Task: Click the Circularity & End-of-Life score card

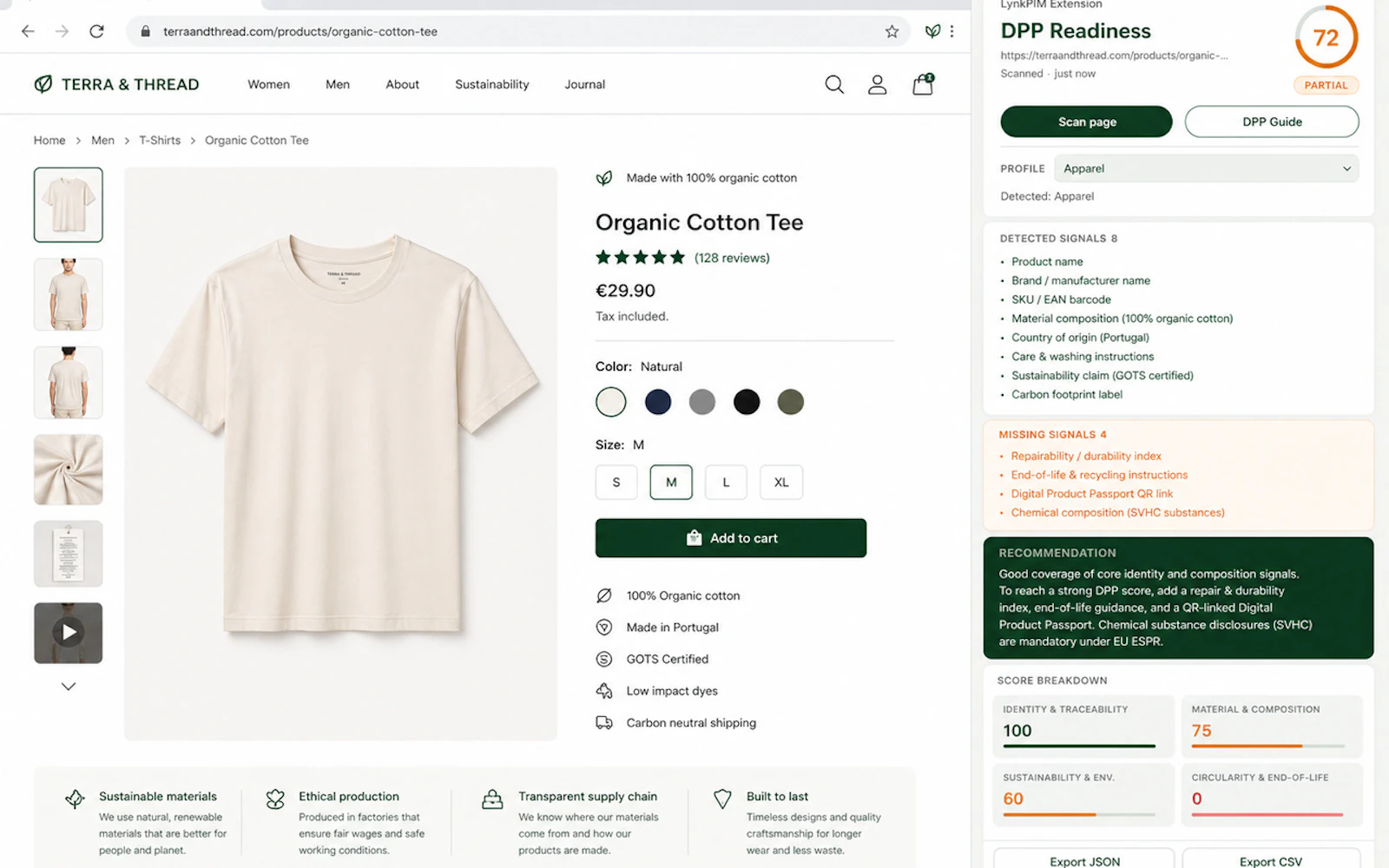Action: coord(1272,794)
